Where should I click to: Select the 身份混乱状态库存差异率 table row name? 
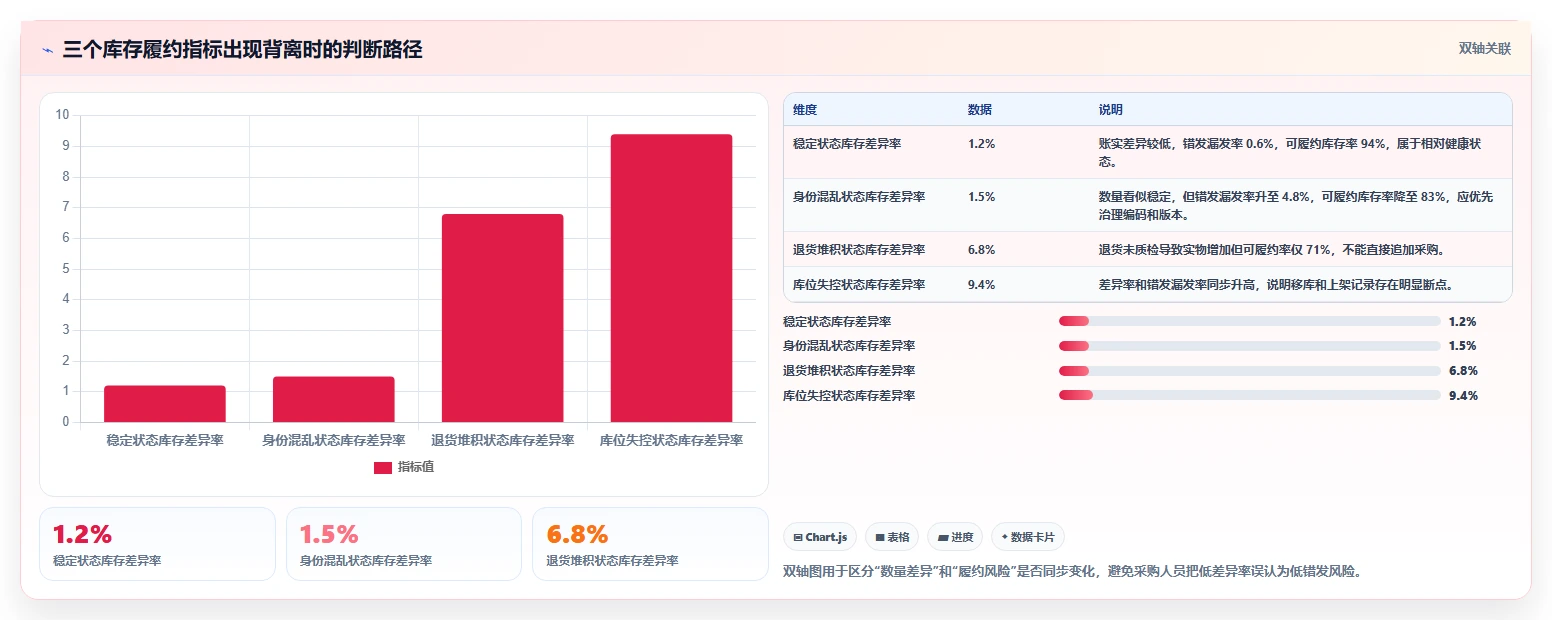pyautogui.click(x=859, y=197)
